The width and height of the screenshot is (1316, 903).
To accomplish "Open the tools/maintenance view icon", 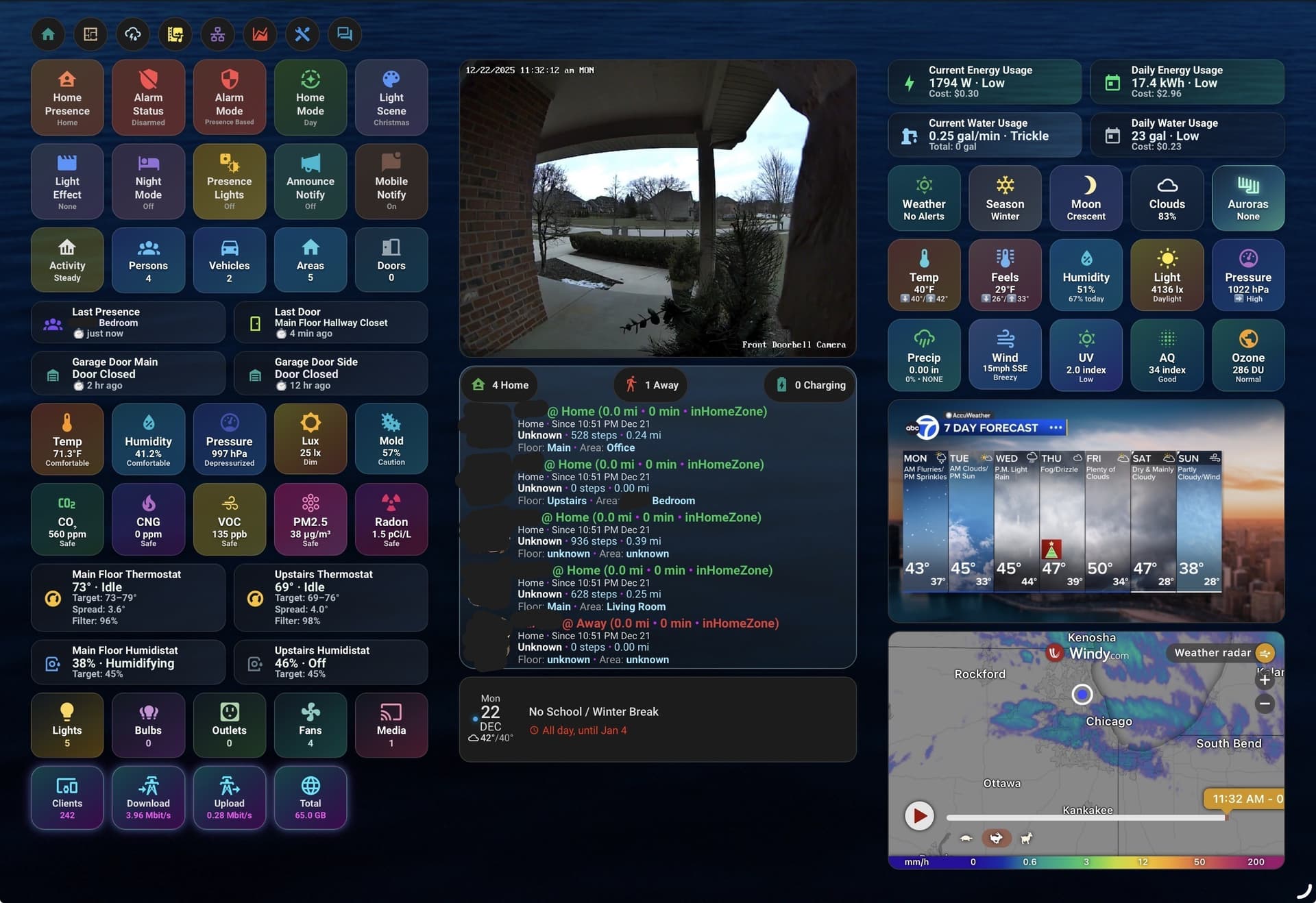I will [x=302, y=34].
